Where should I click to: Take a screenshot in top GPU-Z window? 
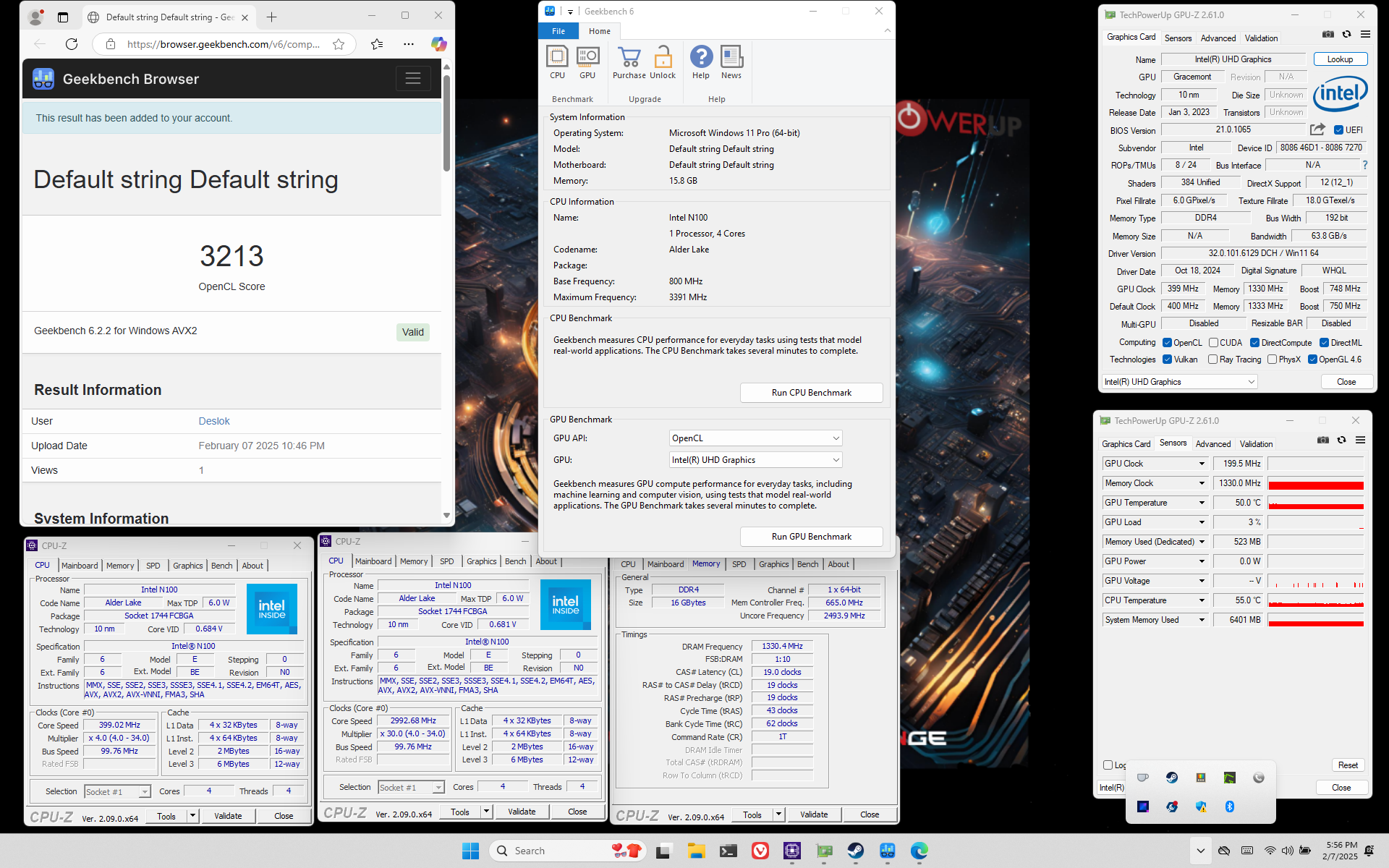tap(1328, 34)
